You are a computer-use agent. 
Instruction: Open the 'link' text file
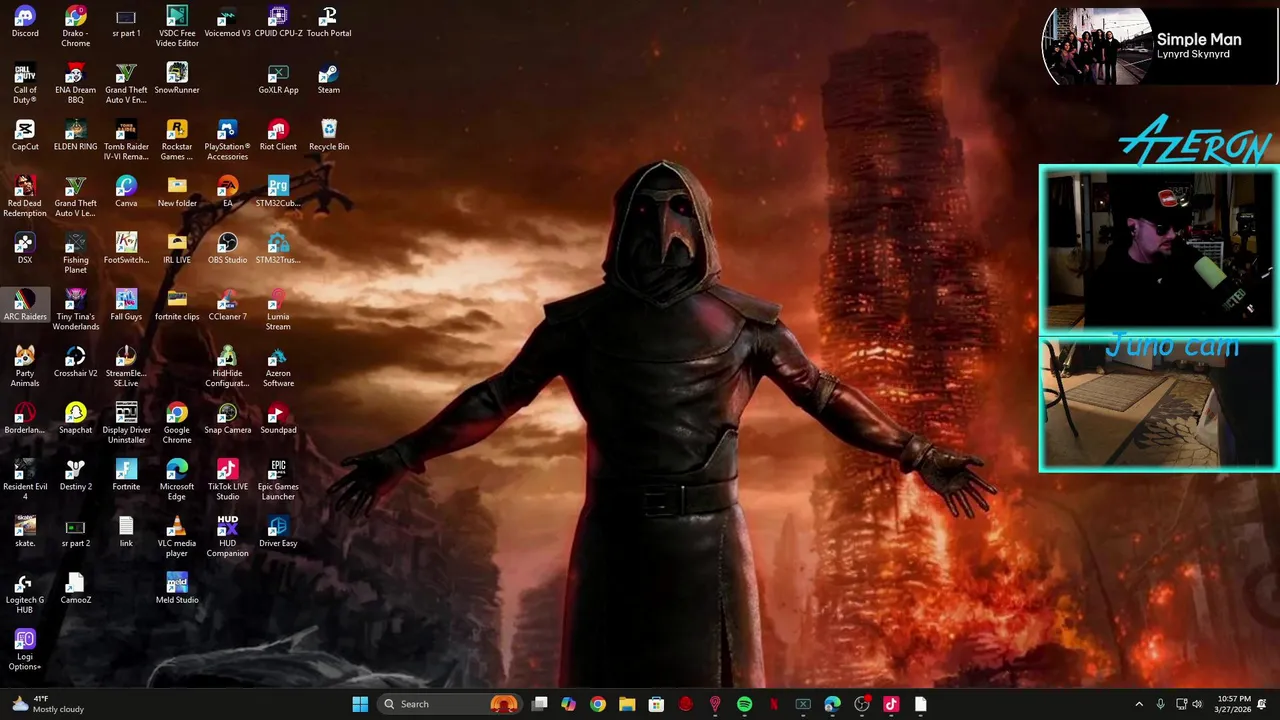[126, 533]
